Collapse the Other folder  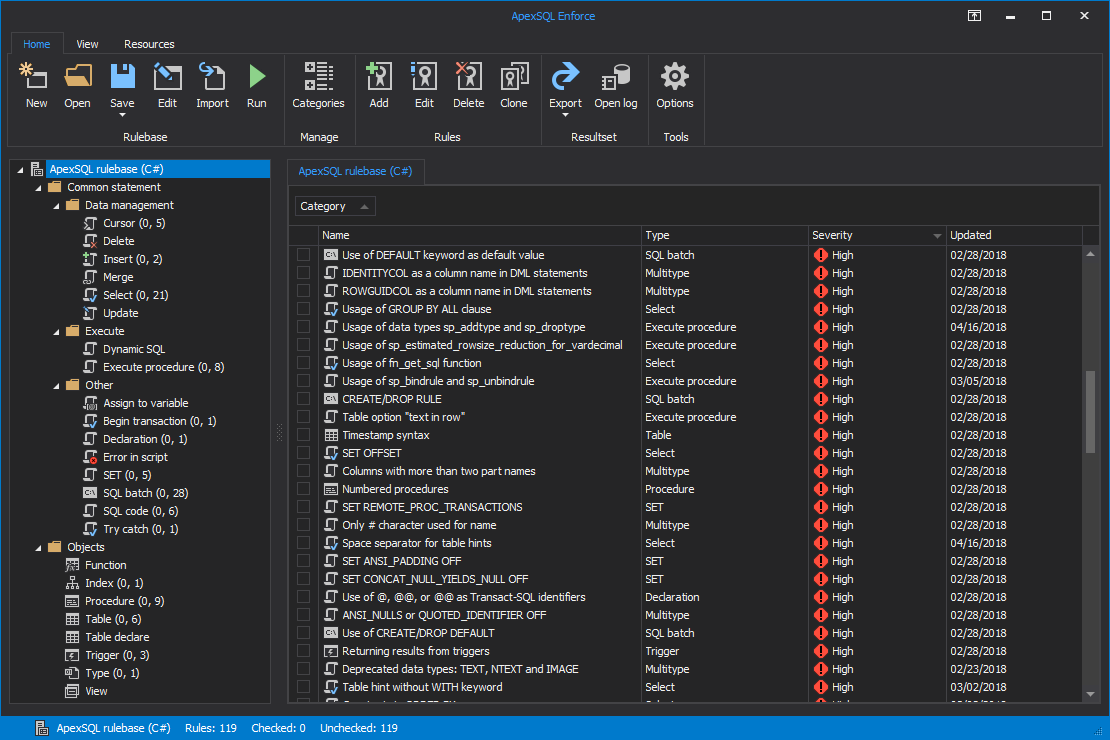pos(57,386)
